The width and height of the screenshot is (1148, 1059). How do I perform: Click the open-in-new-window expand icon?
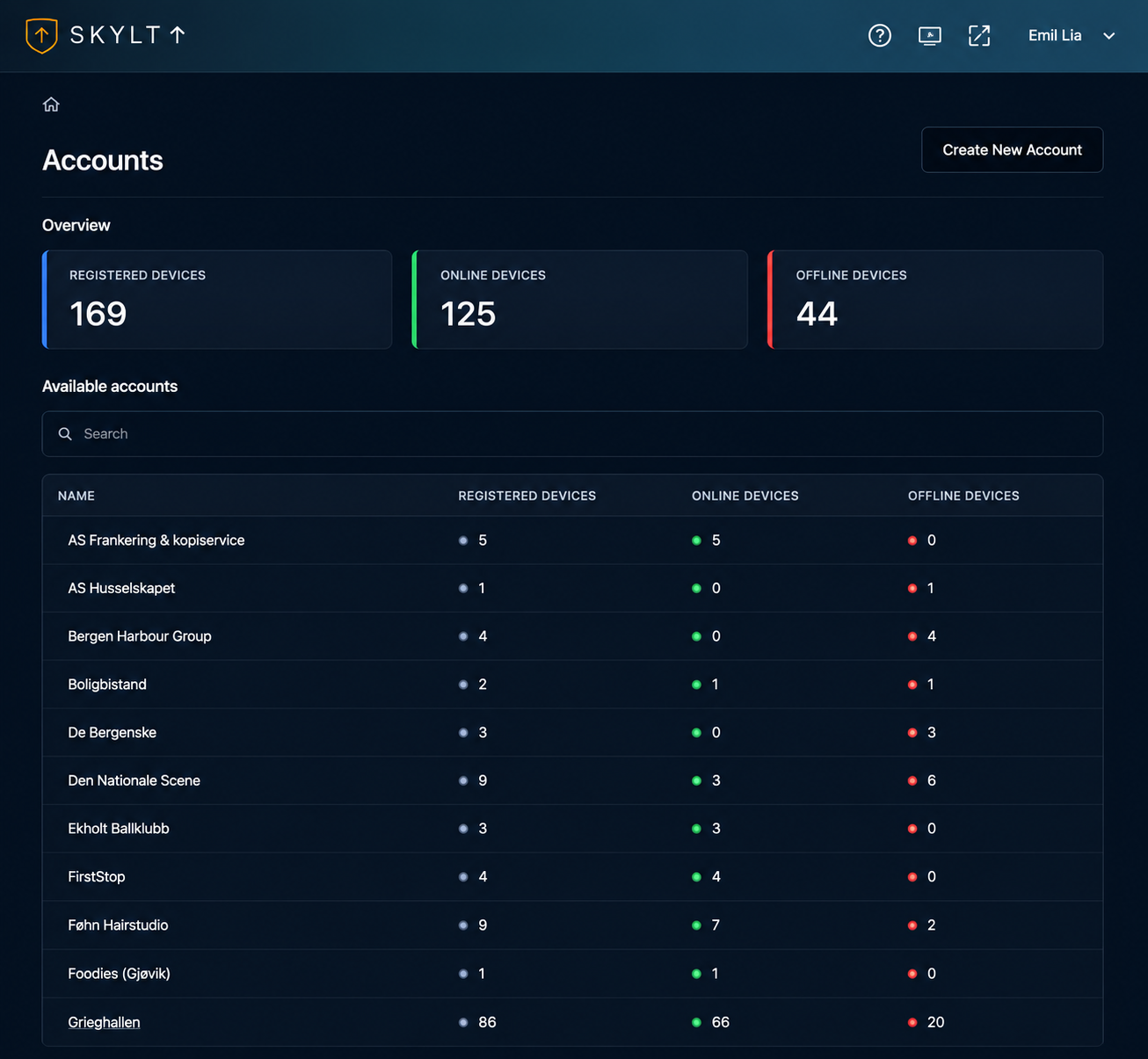pyautogui.click(x=979, y=35)
